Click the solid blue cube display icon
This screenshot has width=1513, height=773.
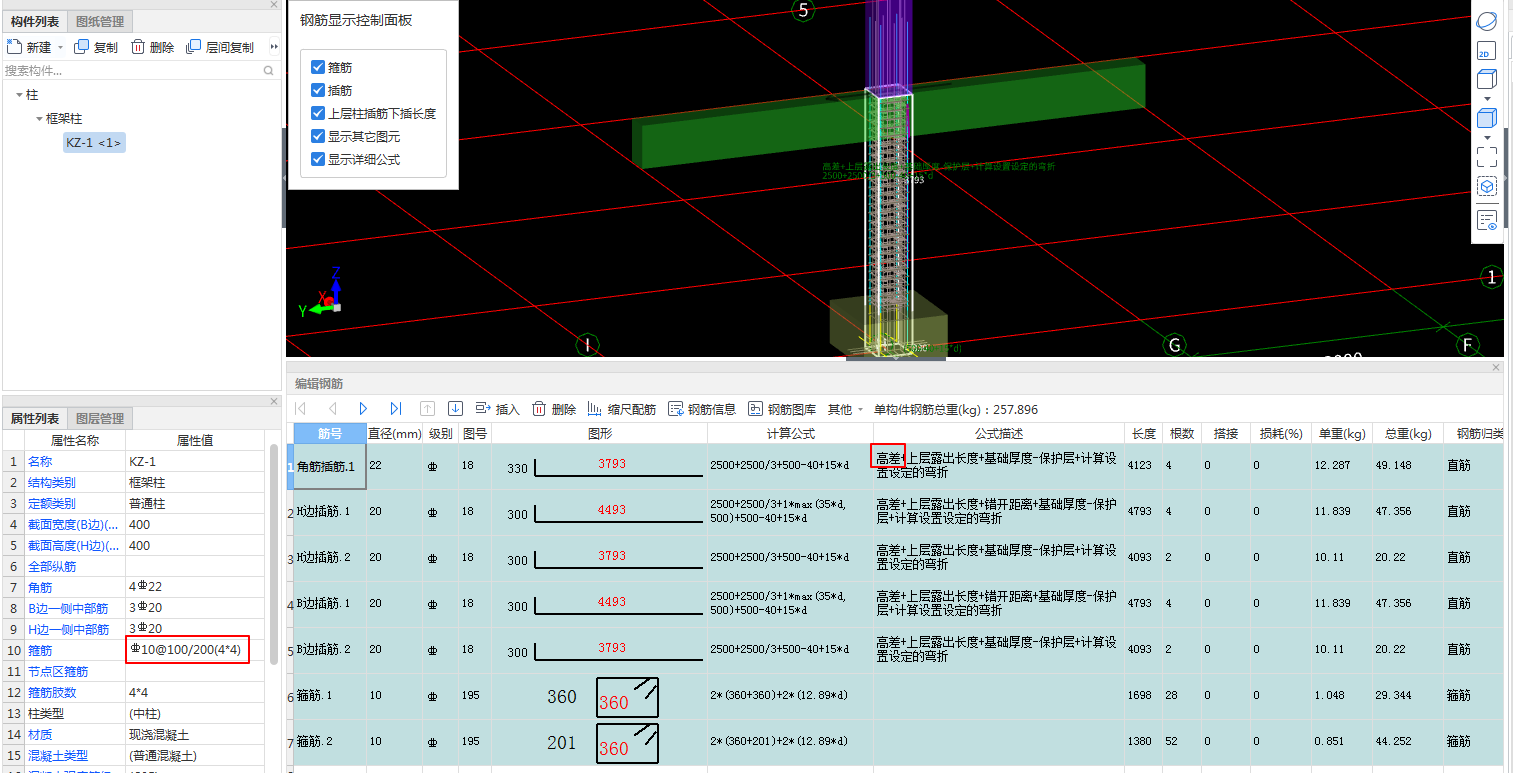1487,118
